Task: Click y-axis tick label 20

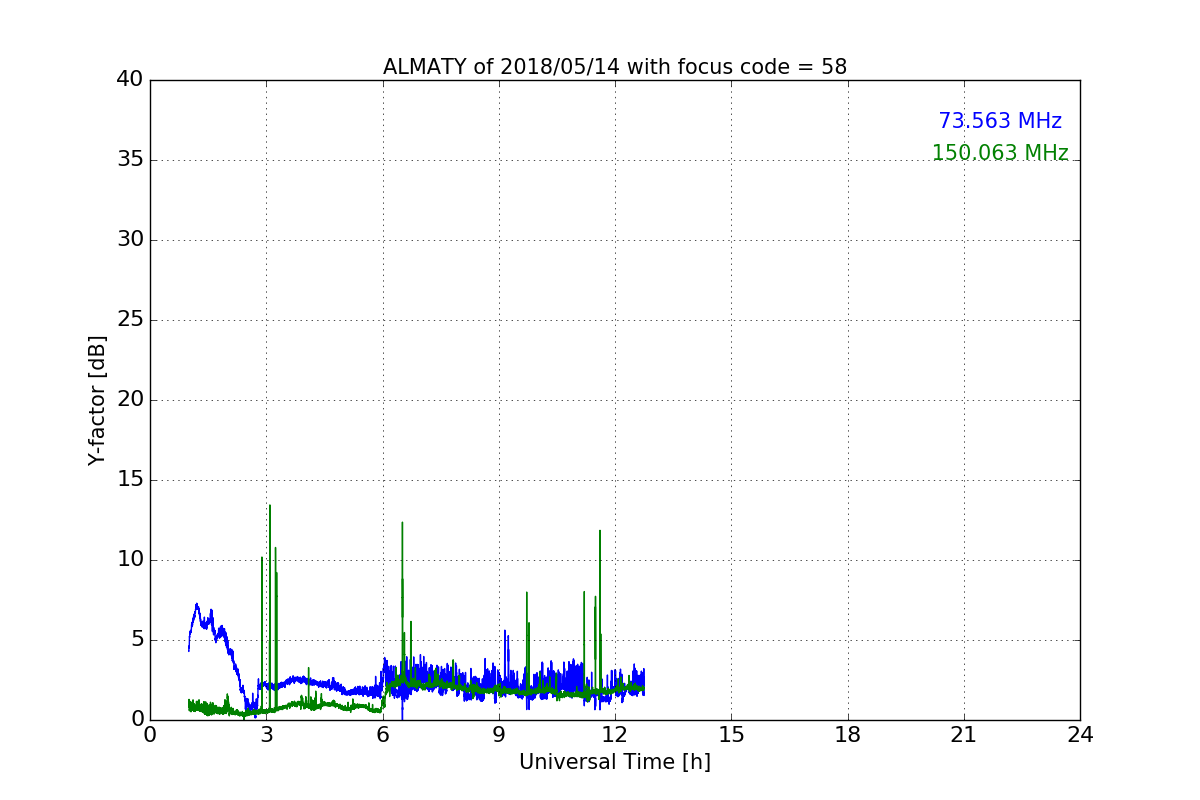Action: 130,400
